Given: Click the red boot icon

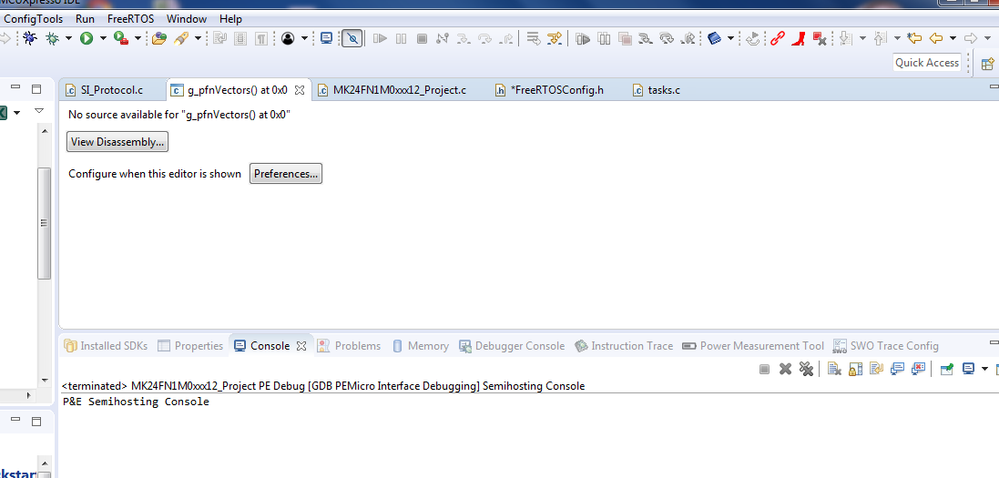Looking at the screenshot, I should [798, 39].
